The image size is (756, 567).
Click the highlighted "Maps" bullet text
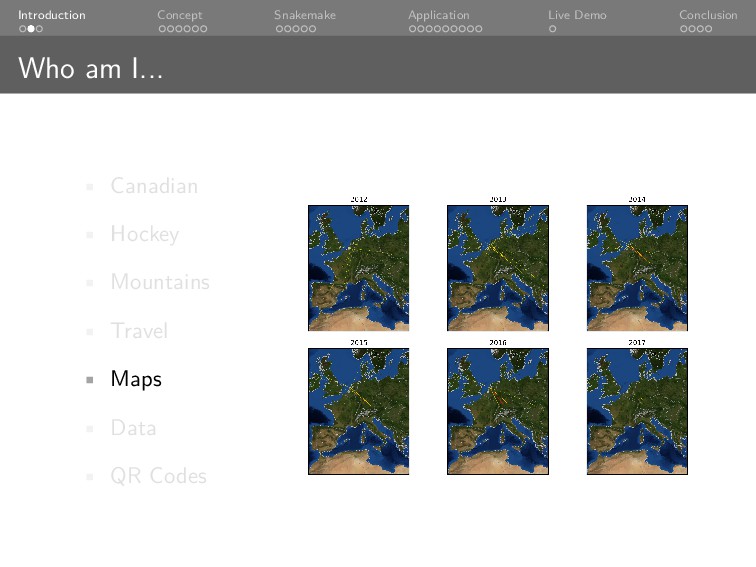pyautogui.click(x=136, y=379)
